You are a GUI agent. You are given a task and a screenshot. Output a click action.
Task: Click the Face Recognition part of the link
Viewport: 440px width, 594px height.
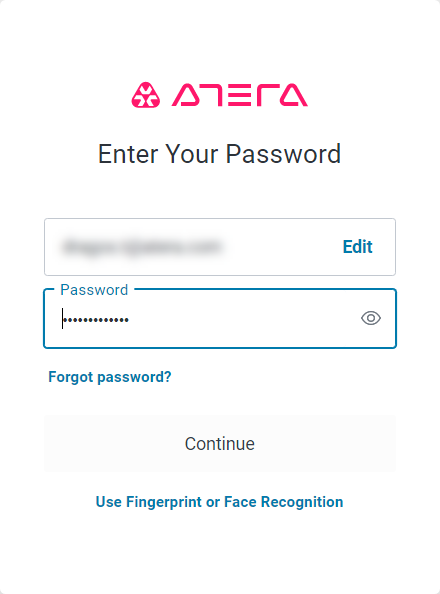pyautogui.click(x=283, y=502)
